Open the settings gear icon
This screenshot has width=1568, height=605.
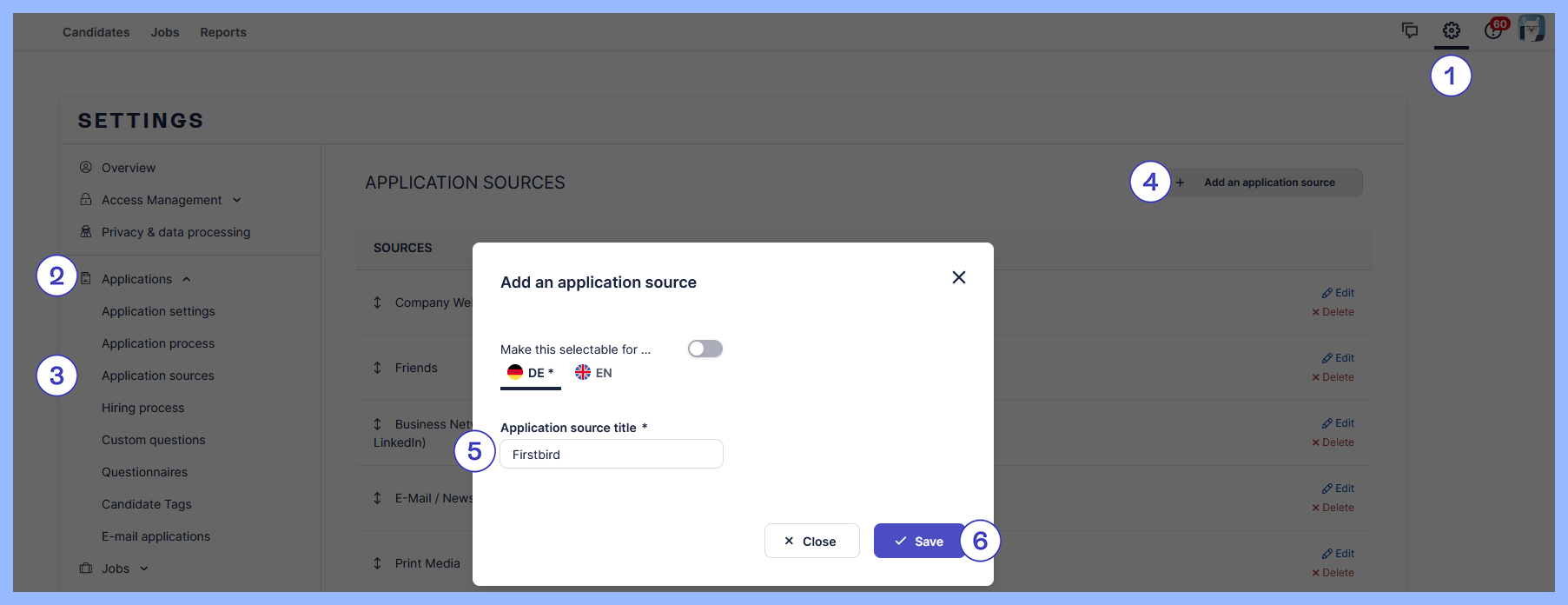tap(1451, 31)
